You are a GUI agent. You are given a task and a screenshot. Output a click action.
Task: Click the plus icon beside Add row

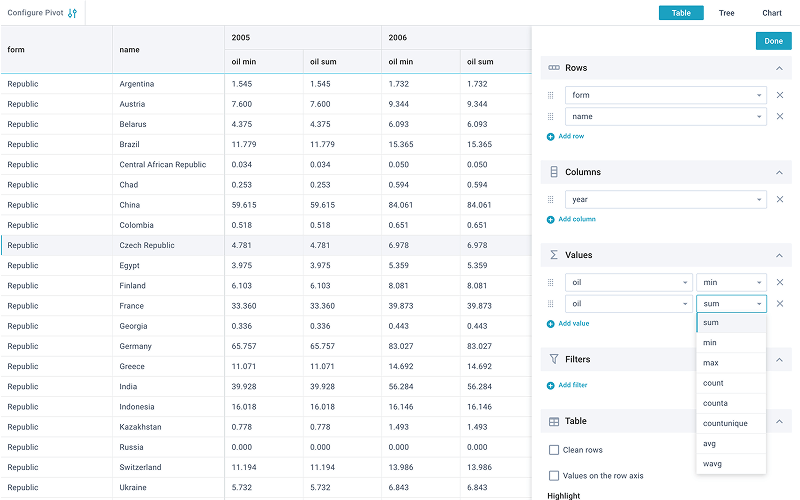[x=551, y=137]
